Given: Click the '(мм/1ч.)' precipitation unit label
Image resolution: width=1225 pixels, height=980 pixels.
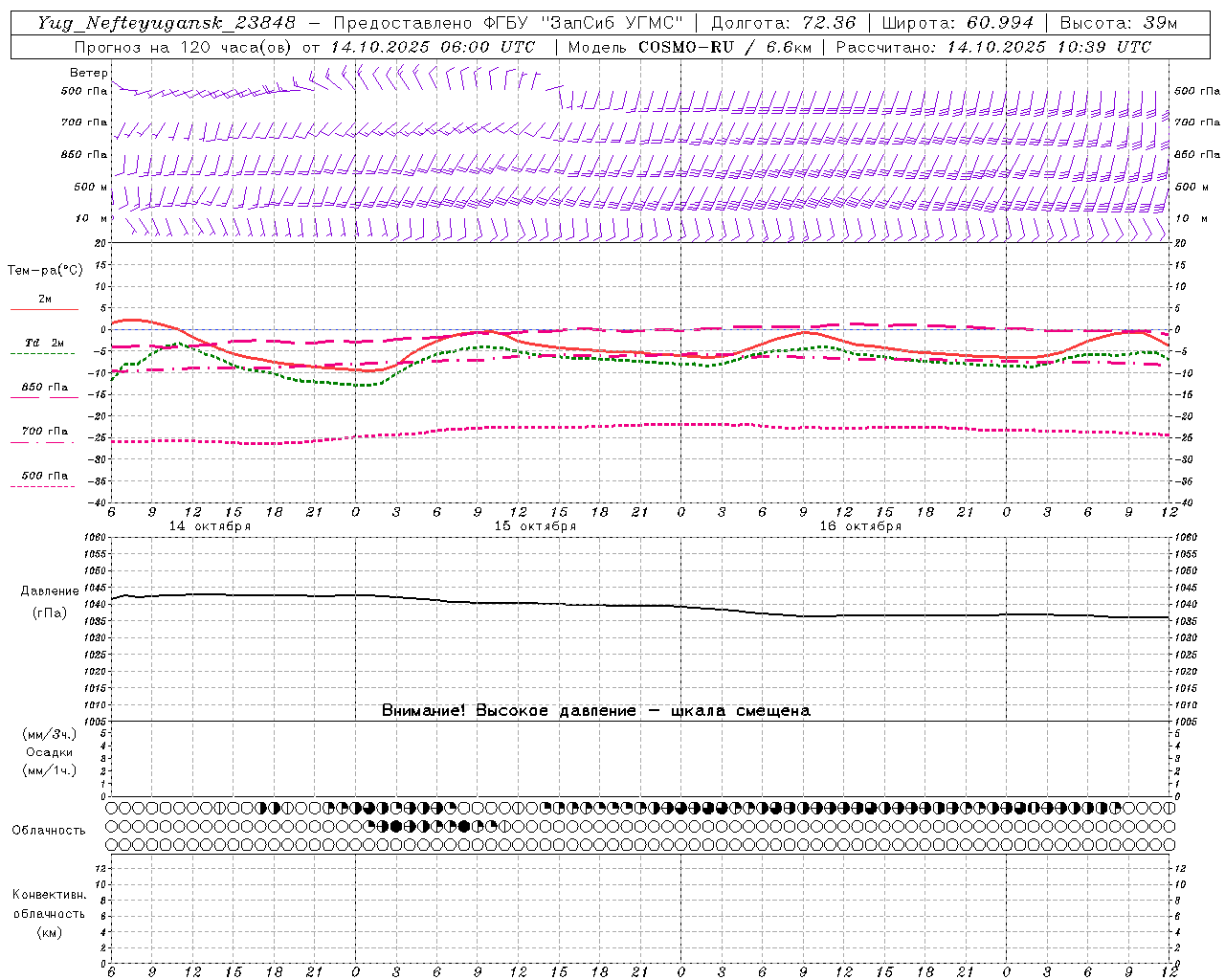Looking at the screenshot, I should pyautogui.click(x=50, y=770).
